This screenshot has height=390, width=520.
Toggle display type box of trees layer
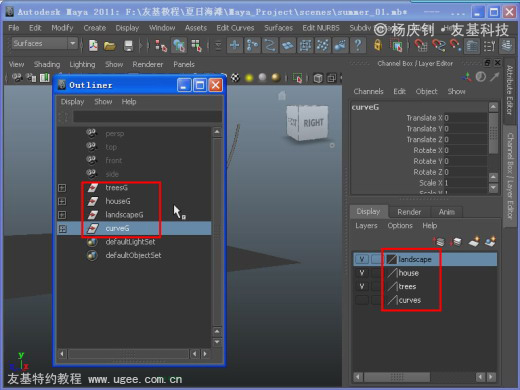click(x=376, y=287)
